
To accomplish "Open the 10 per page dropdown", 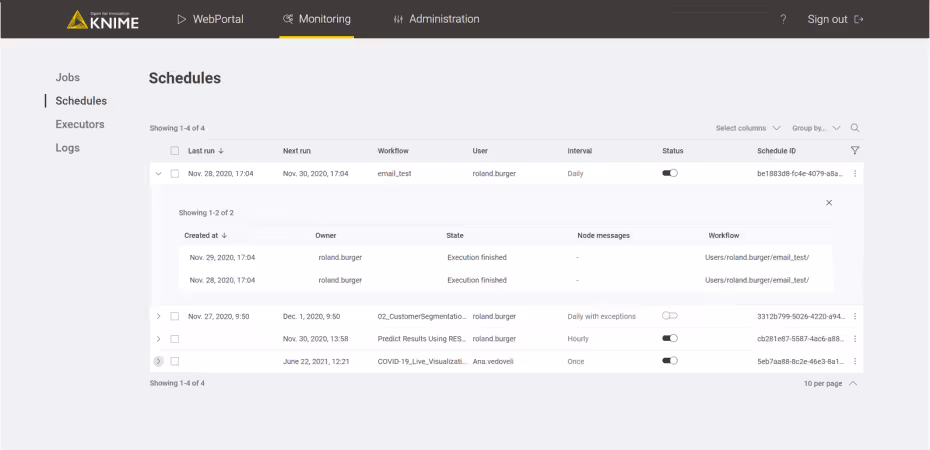I will point(830,384).
